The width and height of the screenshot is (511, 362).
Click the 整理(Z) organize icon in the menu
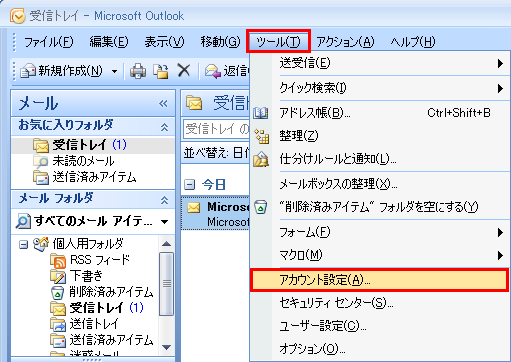point(261,136)
